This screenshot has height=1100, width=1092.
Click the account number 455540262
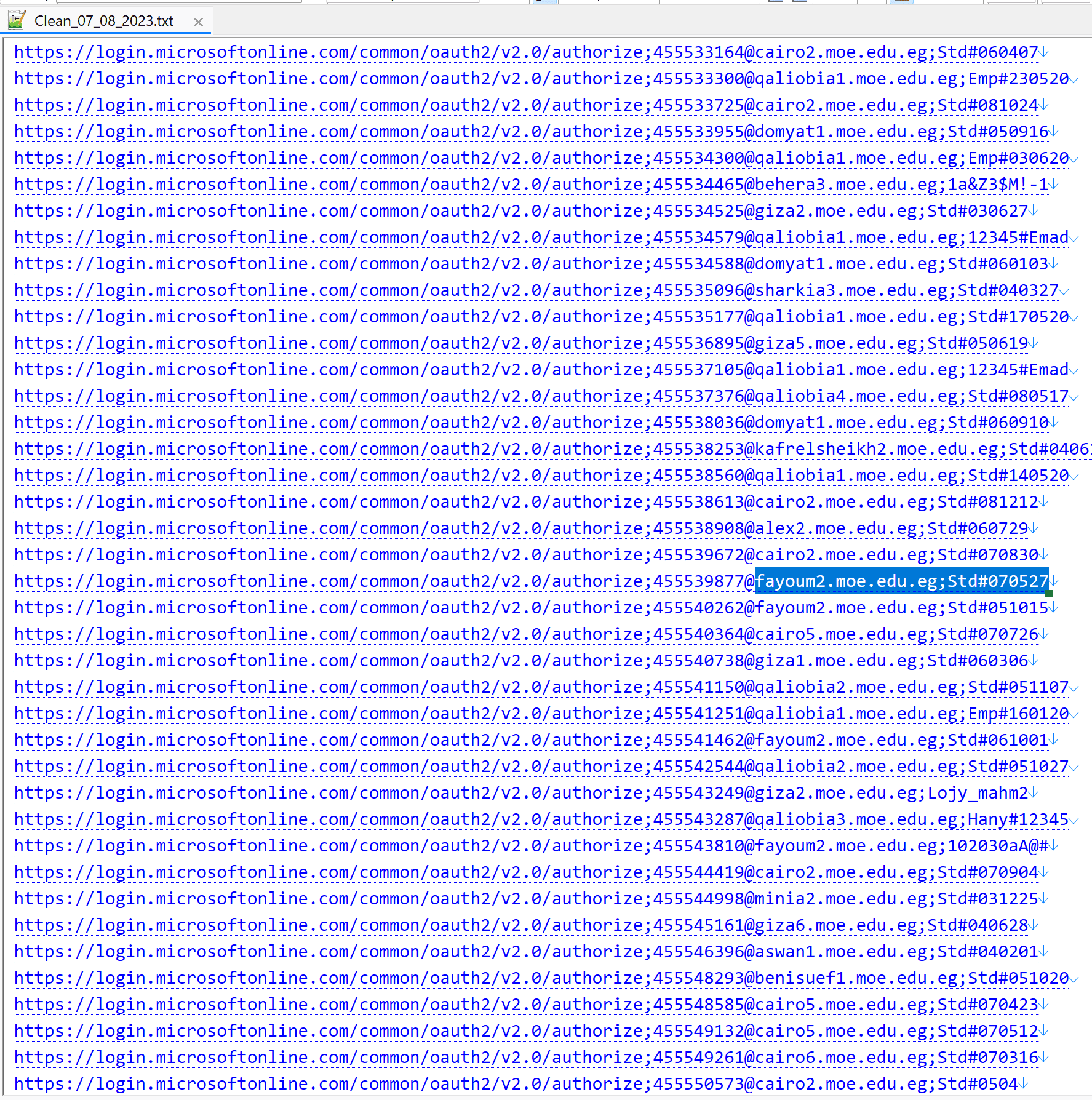tap(699, 608)
